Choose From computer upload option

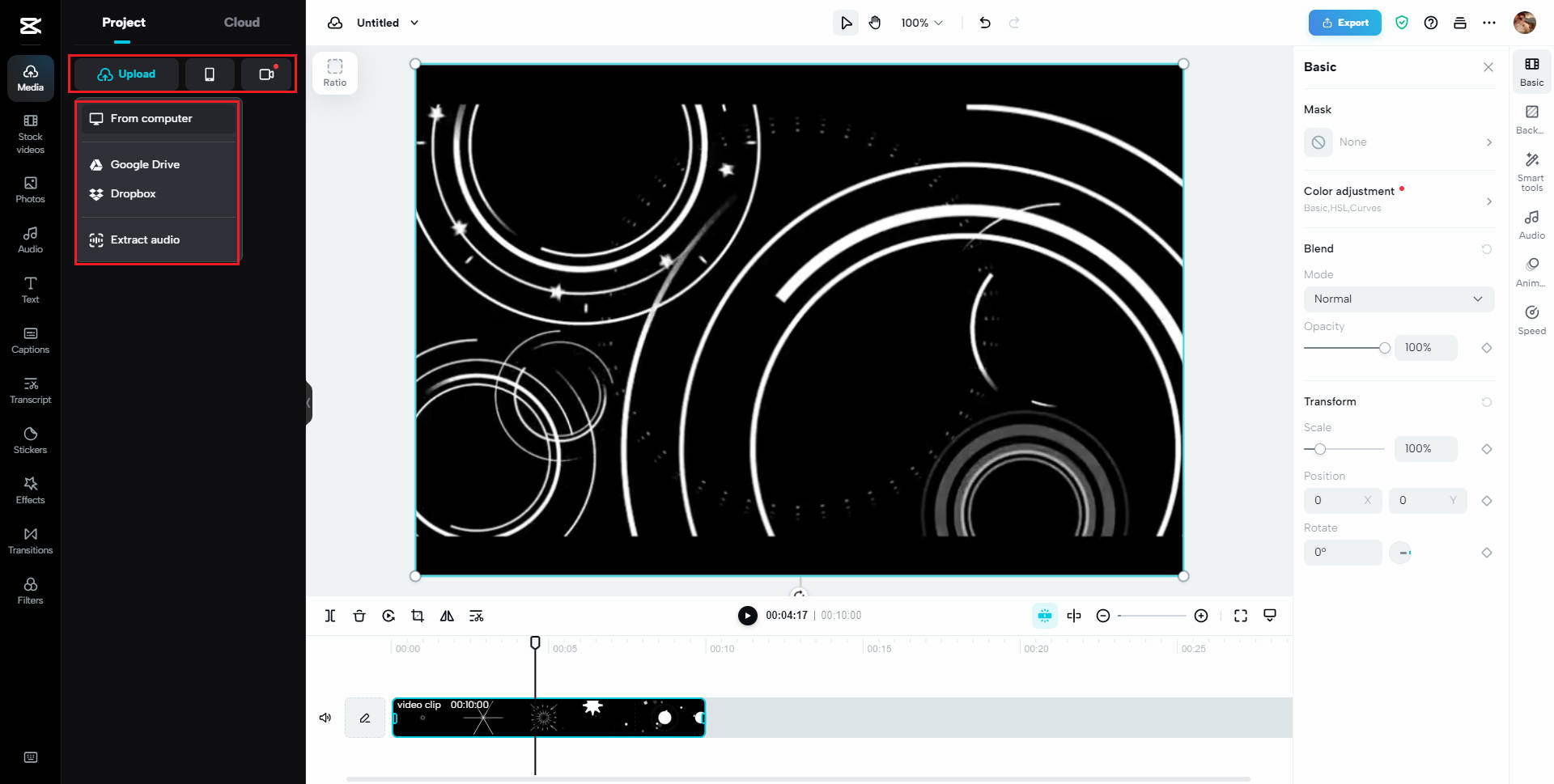coord(159,118)
